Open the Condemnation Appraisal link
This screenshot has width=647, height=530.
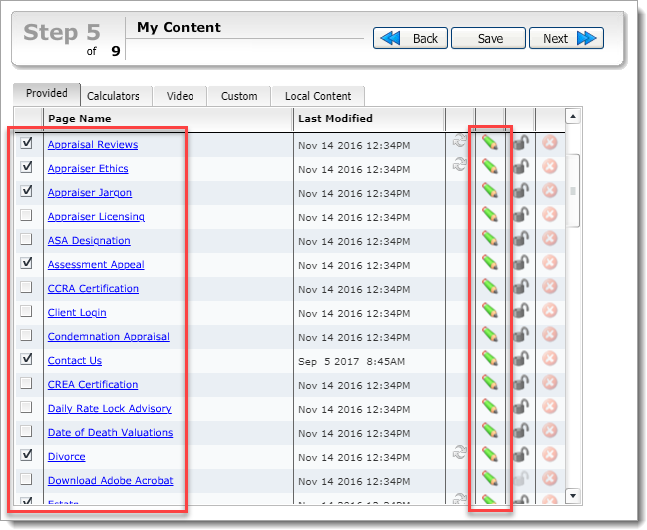coord(109,337)
